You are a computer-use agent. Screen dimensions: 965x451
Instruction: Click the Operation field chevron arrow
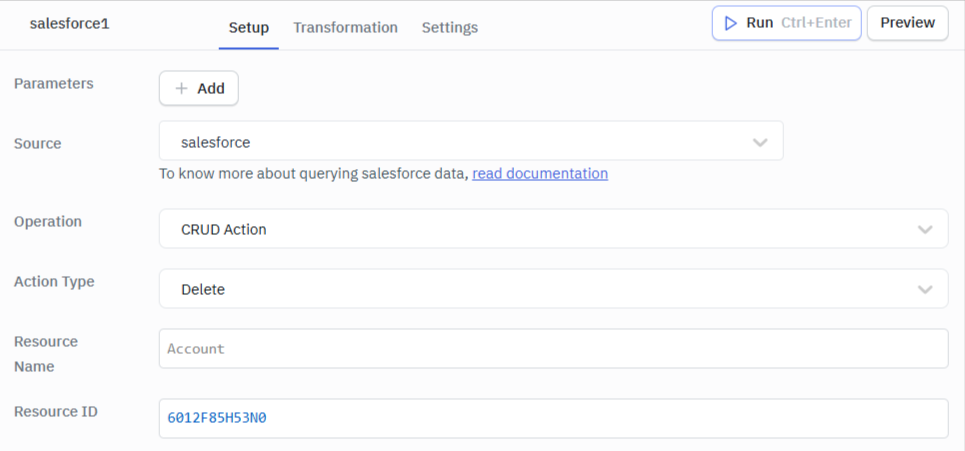click(925, 230)
